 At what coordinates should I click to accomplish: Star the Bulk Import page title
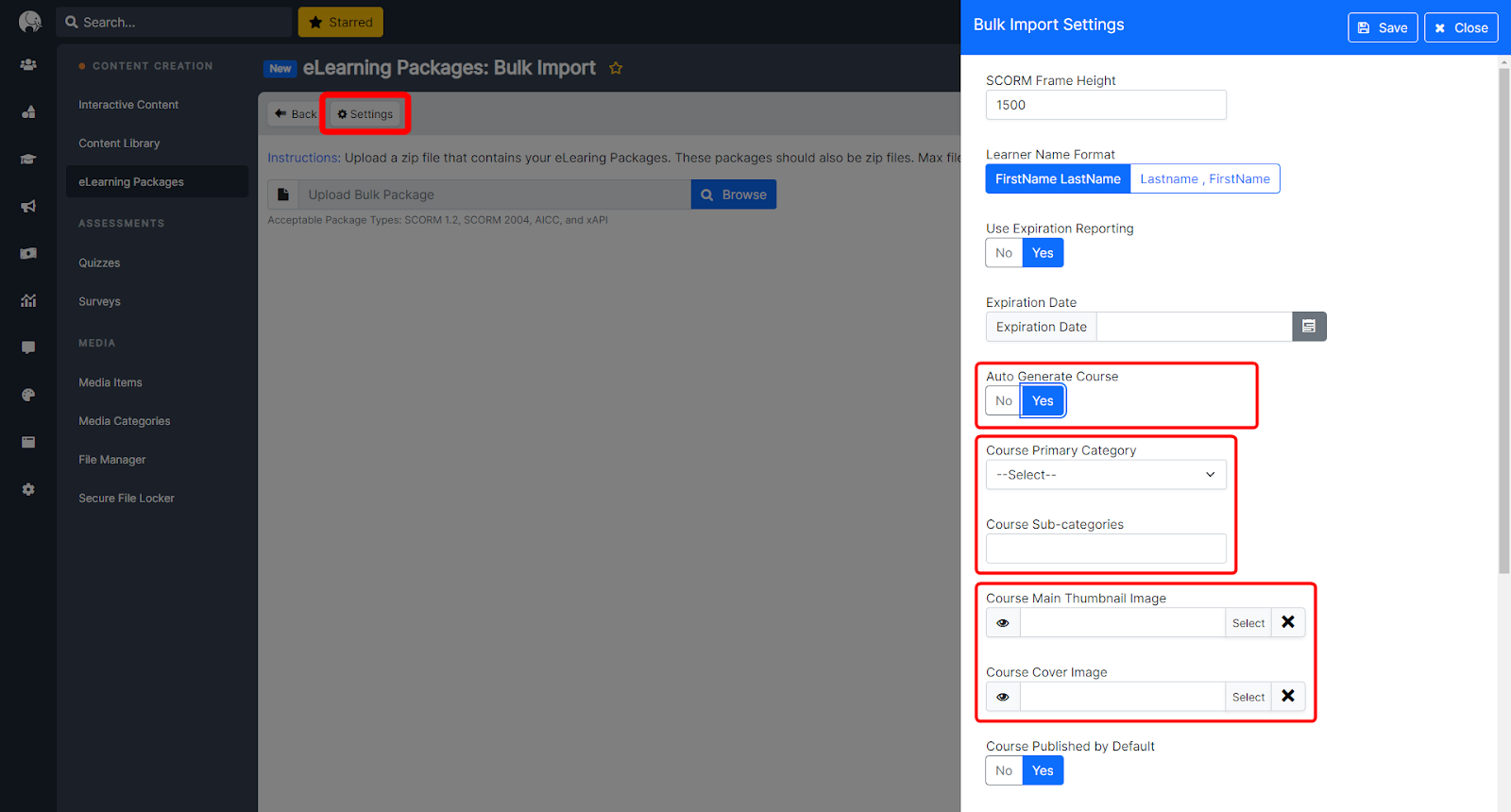[x=616, y=68]
